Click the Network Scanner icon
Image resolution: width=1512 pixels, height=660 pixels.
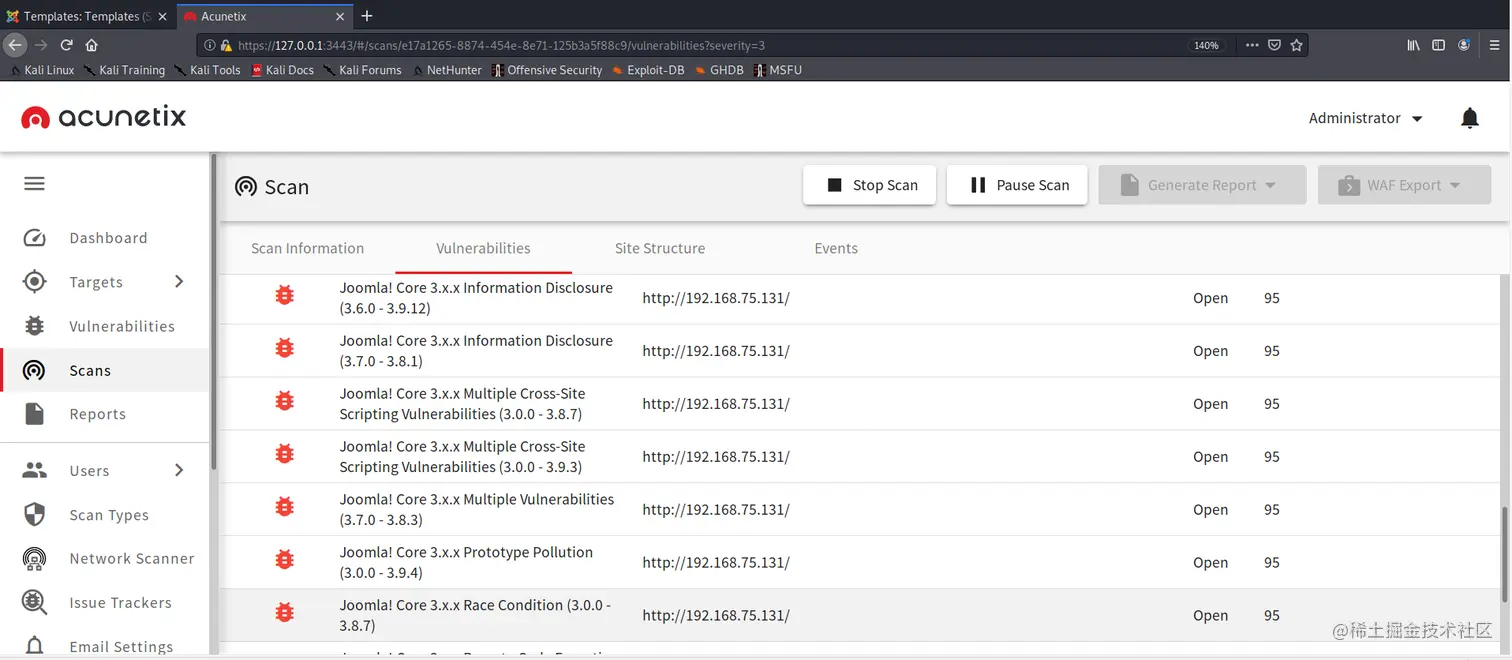click(x=35, y=558)
